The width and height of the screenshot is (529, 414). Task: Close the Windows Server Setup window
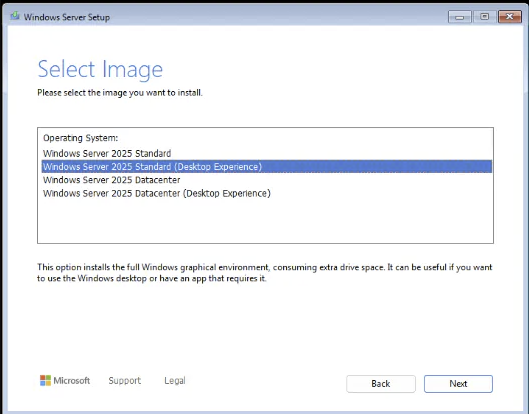tap(510, 17)
